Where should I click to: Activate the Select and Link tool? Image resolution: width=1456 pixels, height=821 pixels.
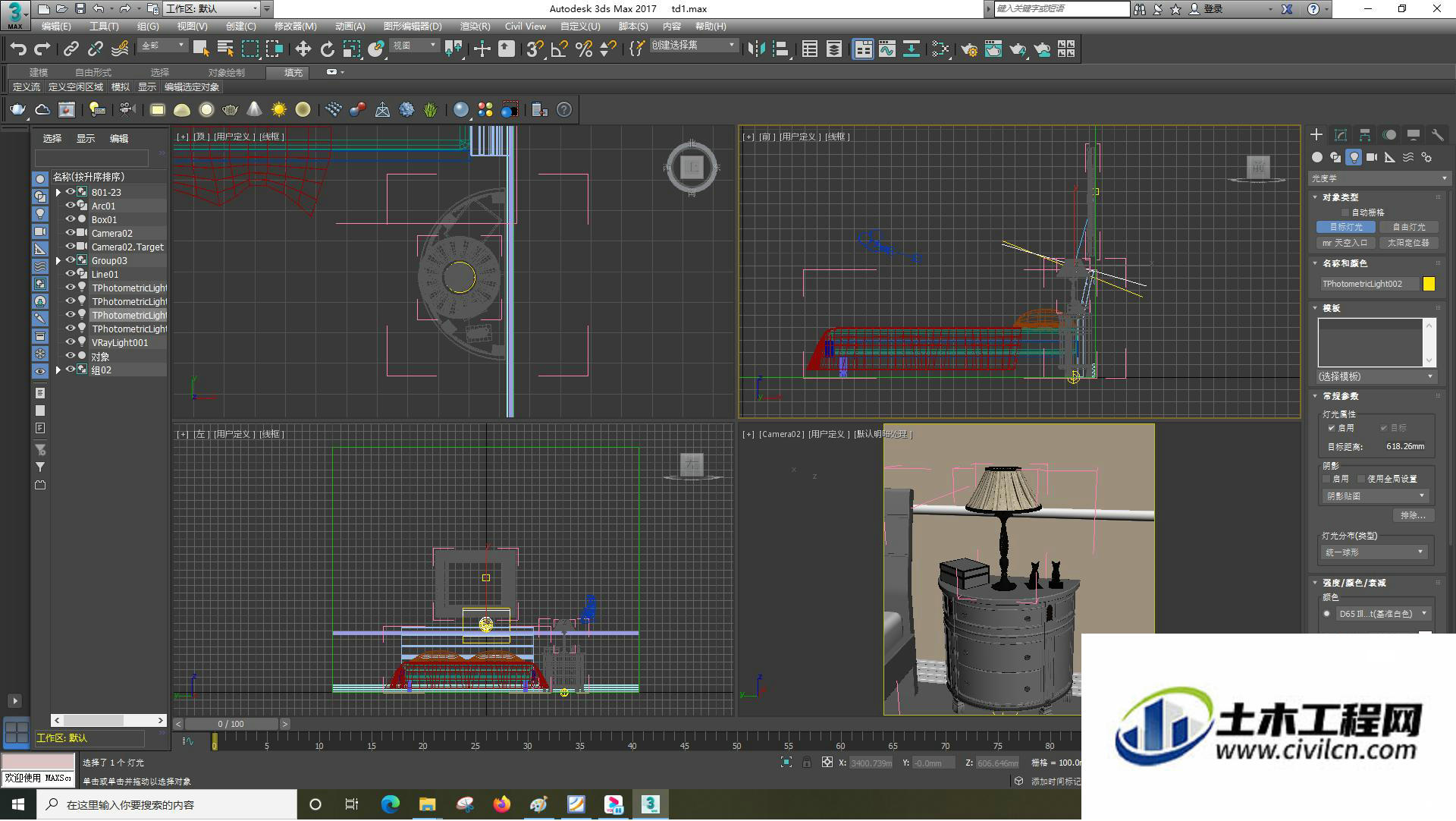click(71, 49)
